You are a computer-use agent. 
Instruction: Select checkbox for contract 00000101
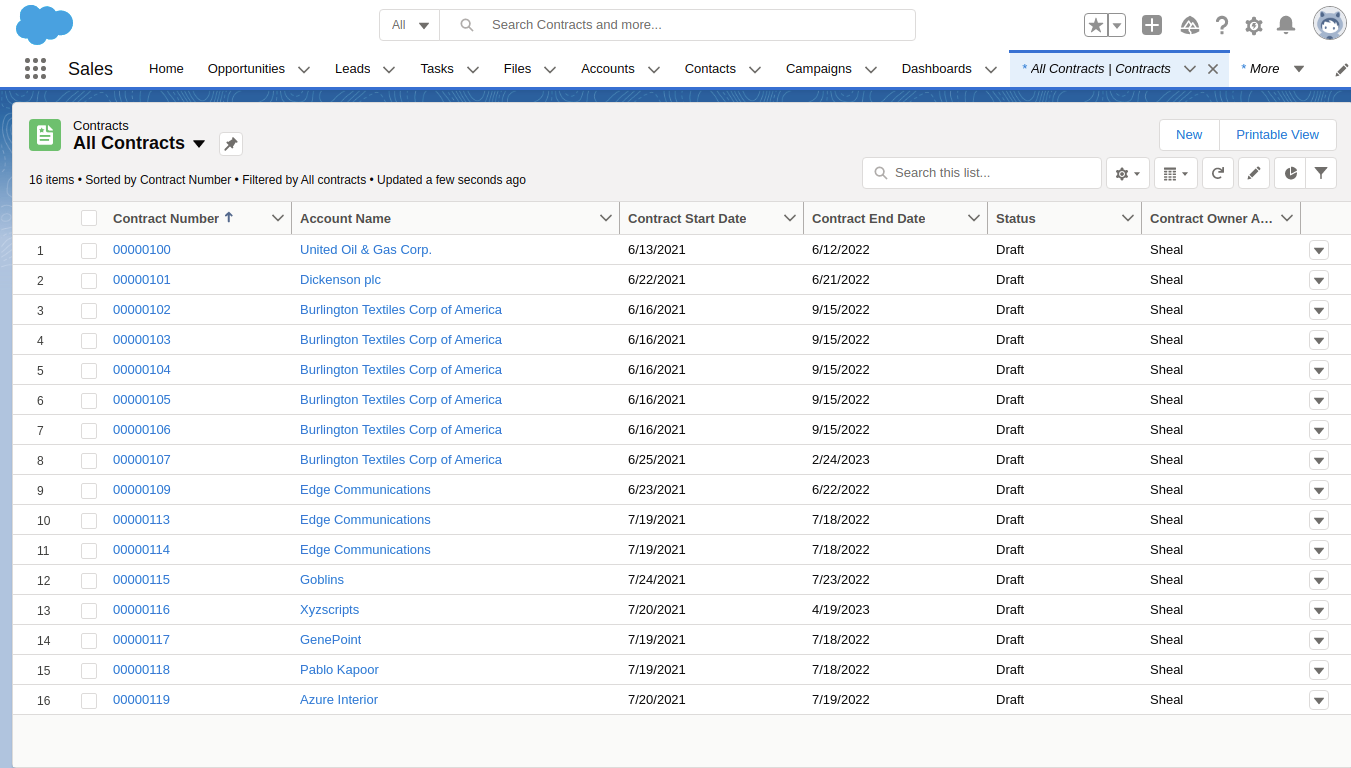(89, 281)
